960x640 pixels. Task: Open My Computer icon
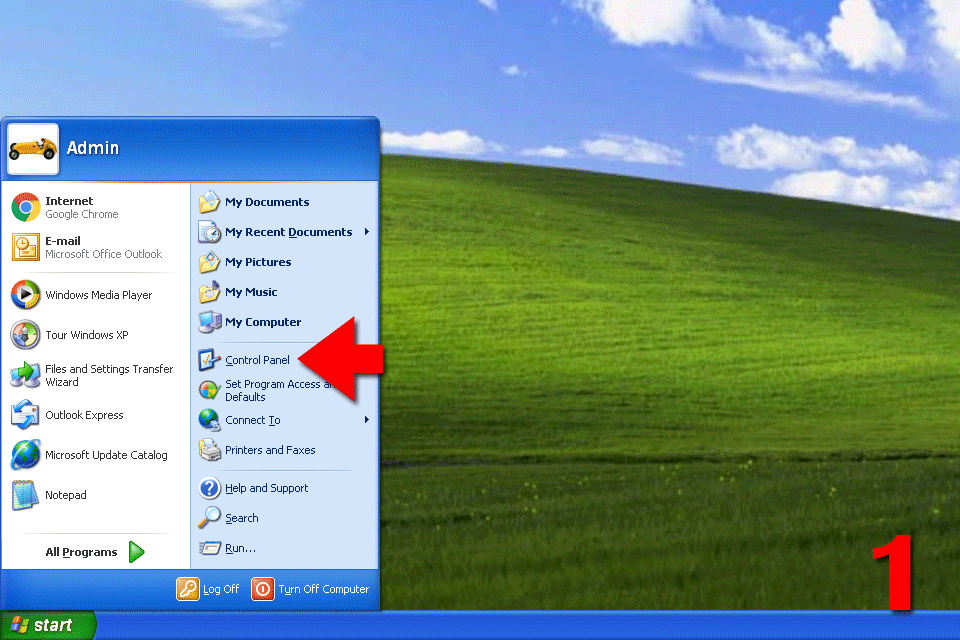point(209,322)
